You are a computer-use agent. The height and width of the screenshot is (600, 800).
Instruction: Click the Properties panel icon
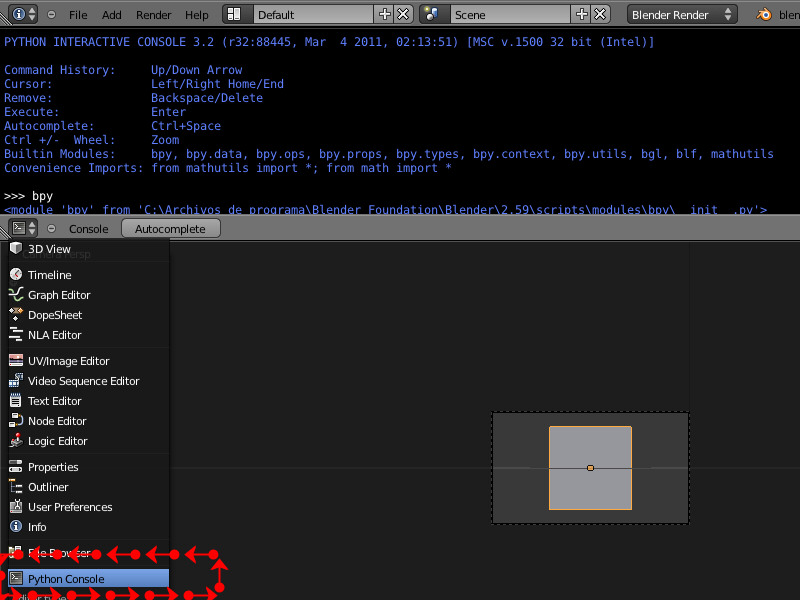click(16, 466)
